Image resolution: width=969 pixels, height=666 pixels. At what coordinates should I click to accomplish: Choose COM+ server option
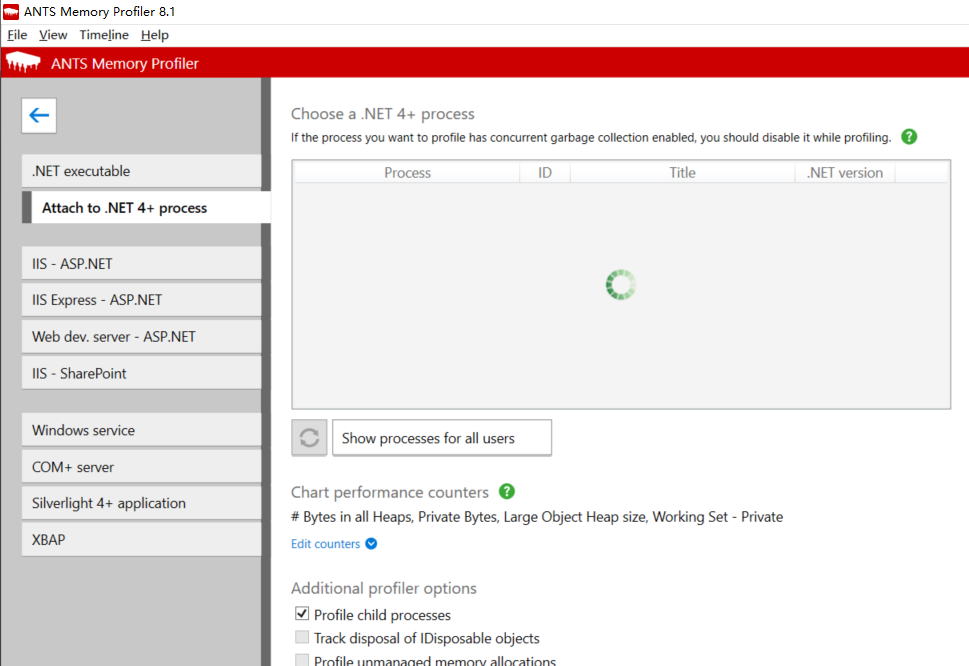142,466
